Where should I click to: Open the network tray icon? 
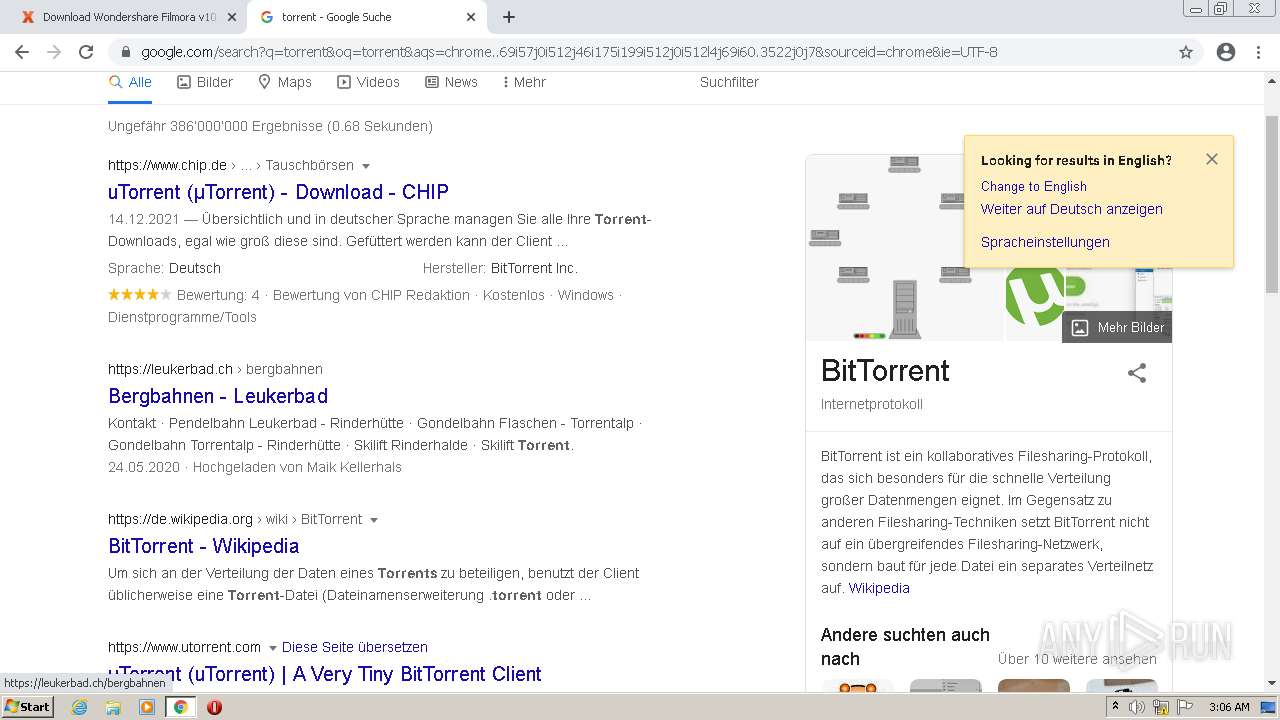point(1161,707)
